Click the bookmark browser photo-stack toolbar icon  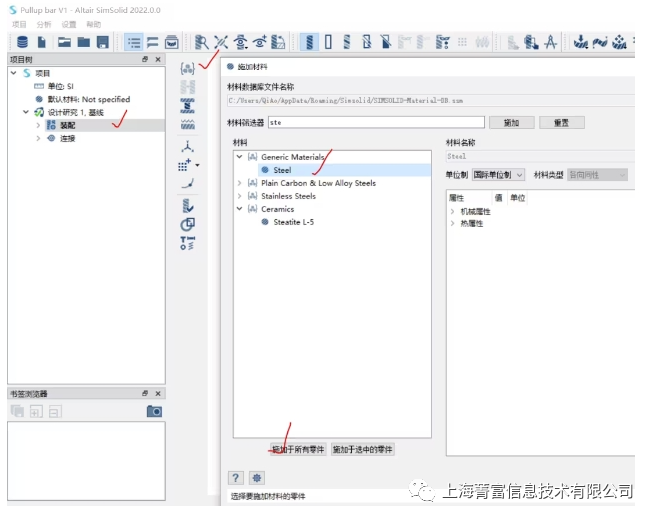(172, 42)
